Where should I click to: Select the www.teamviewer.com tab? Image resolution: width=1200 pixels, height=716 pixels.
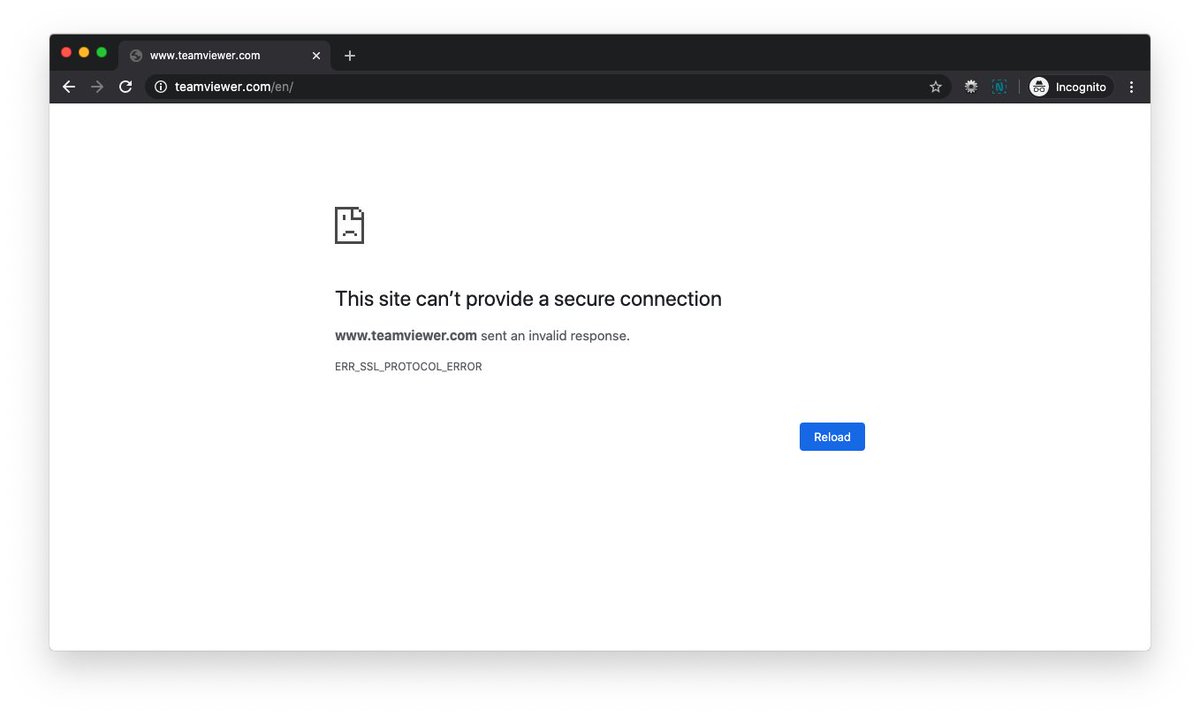[225, 56]
